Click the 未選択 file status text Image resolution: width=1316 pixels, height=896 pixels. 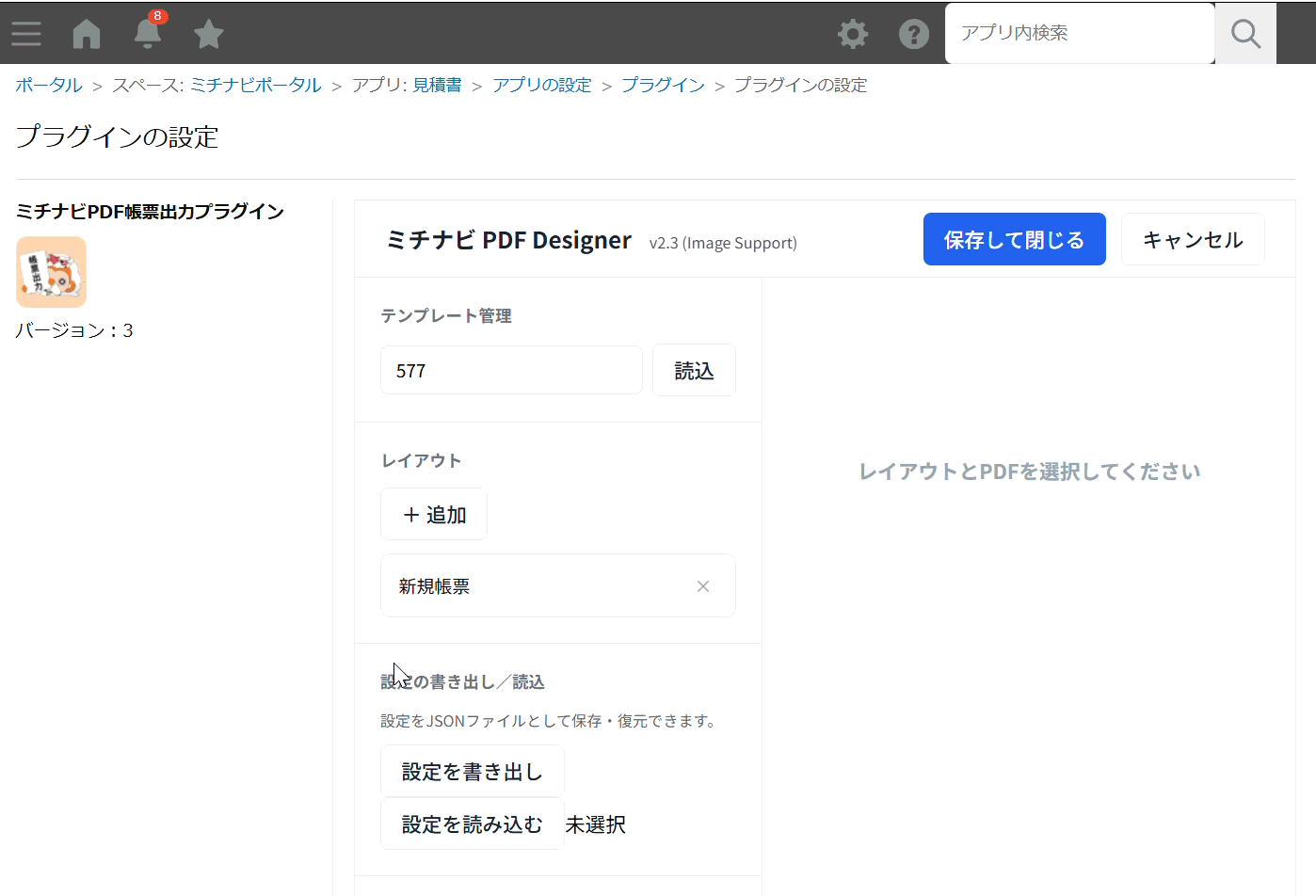tap(596, 824)
